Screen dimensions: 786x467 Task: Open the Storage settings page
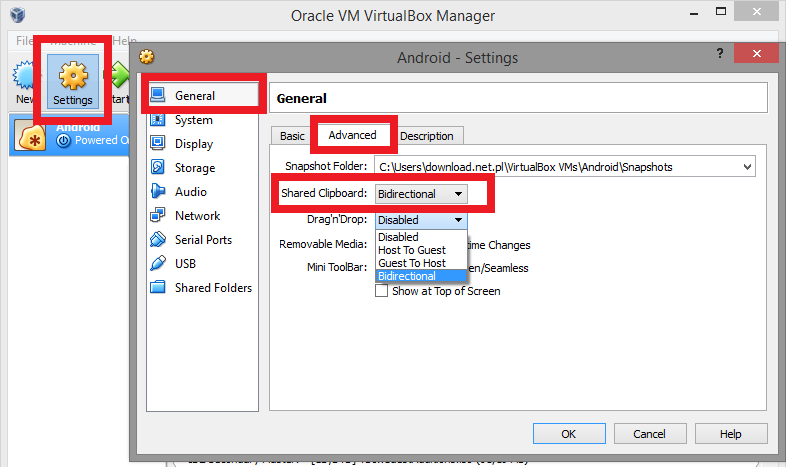(195, 168)
